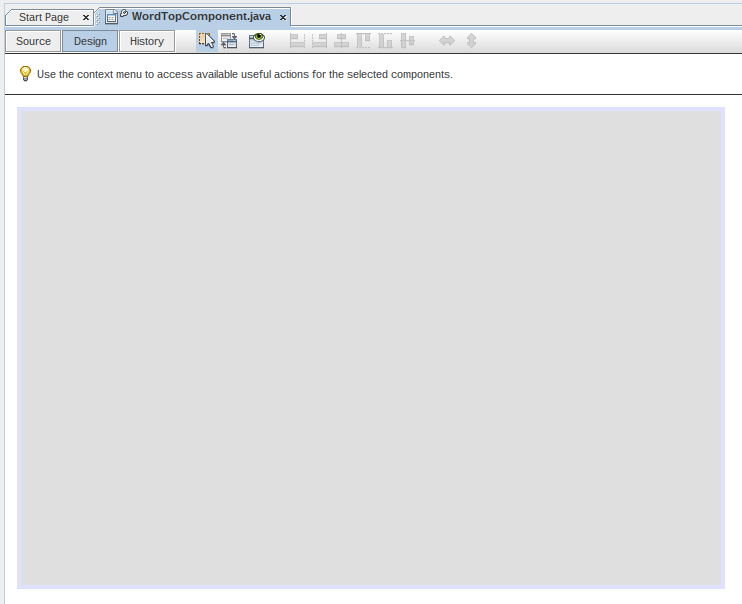Click the light bulb hint icon
This screenshot has height=604, width=742.
coord(25,74)
